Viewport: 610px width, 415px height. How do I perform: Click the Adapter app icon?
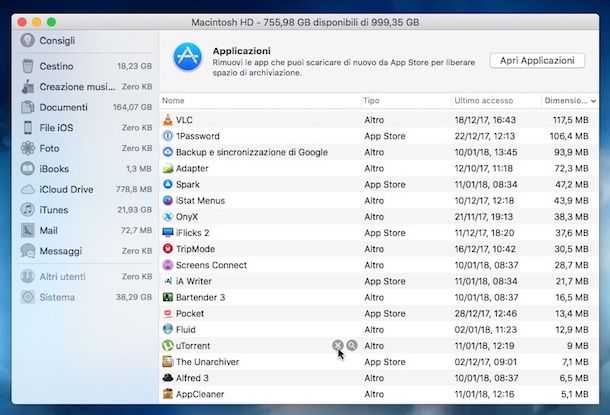168,168
